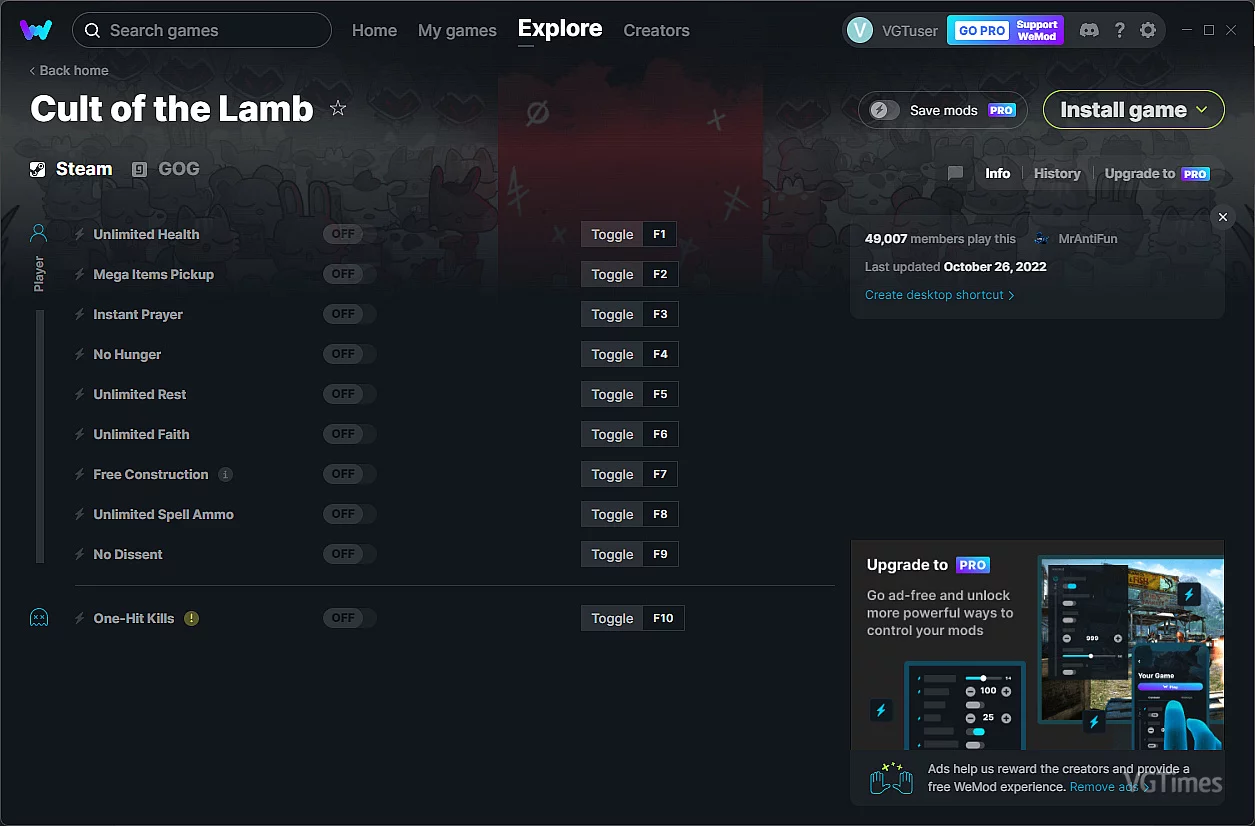Screen dimensions: 1255x826
Task: Switch on Unlimited Rest
Action: (349, 394)
